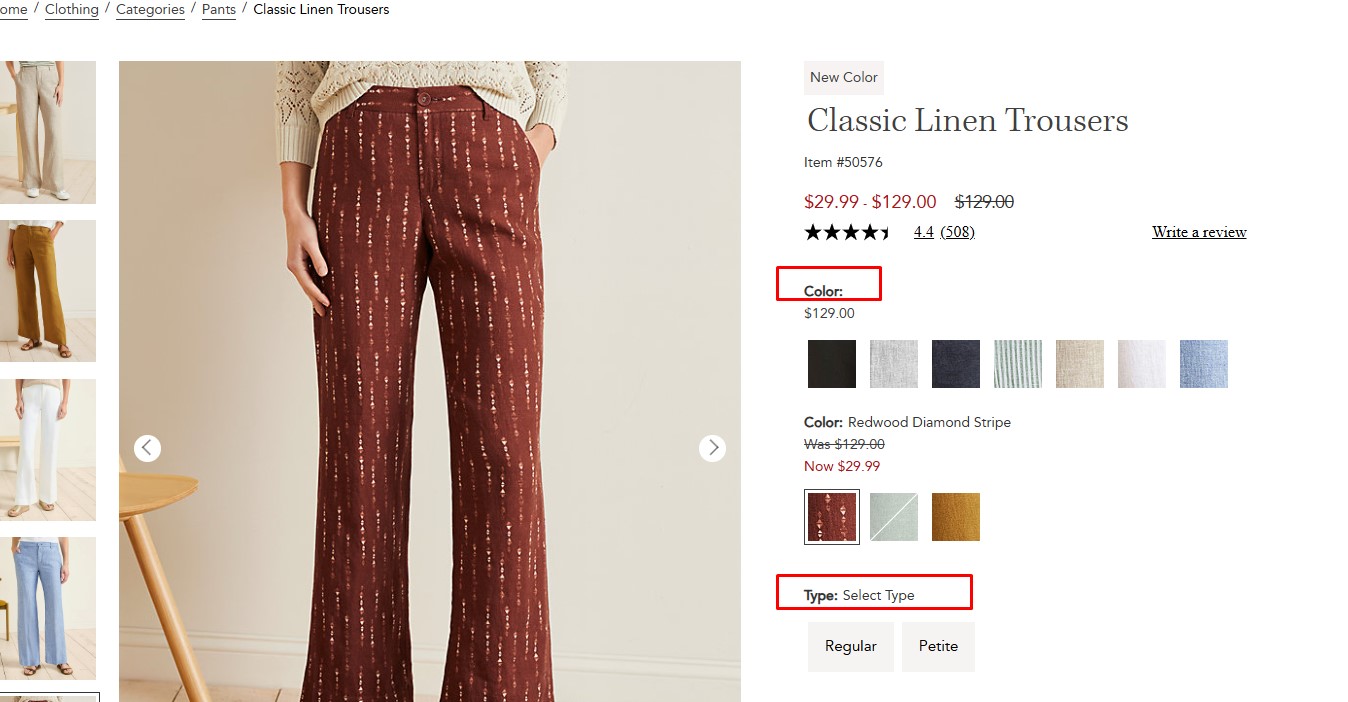The image size is (1348, 702).
Task: Pick the light blue color swatch
Action: (x=1204, y=364)
